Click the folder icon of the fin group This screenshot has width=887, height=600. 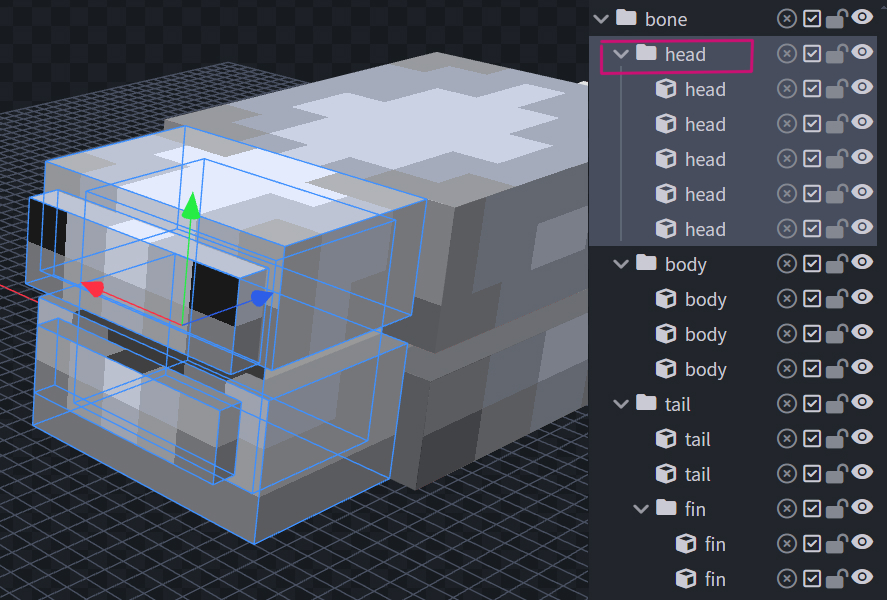pyautogui.click(x=666, y=508)
